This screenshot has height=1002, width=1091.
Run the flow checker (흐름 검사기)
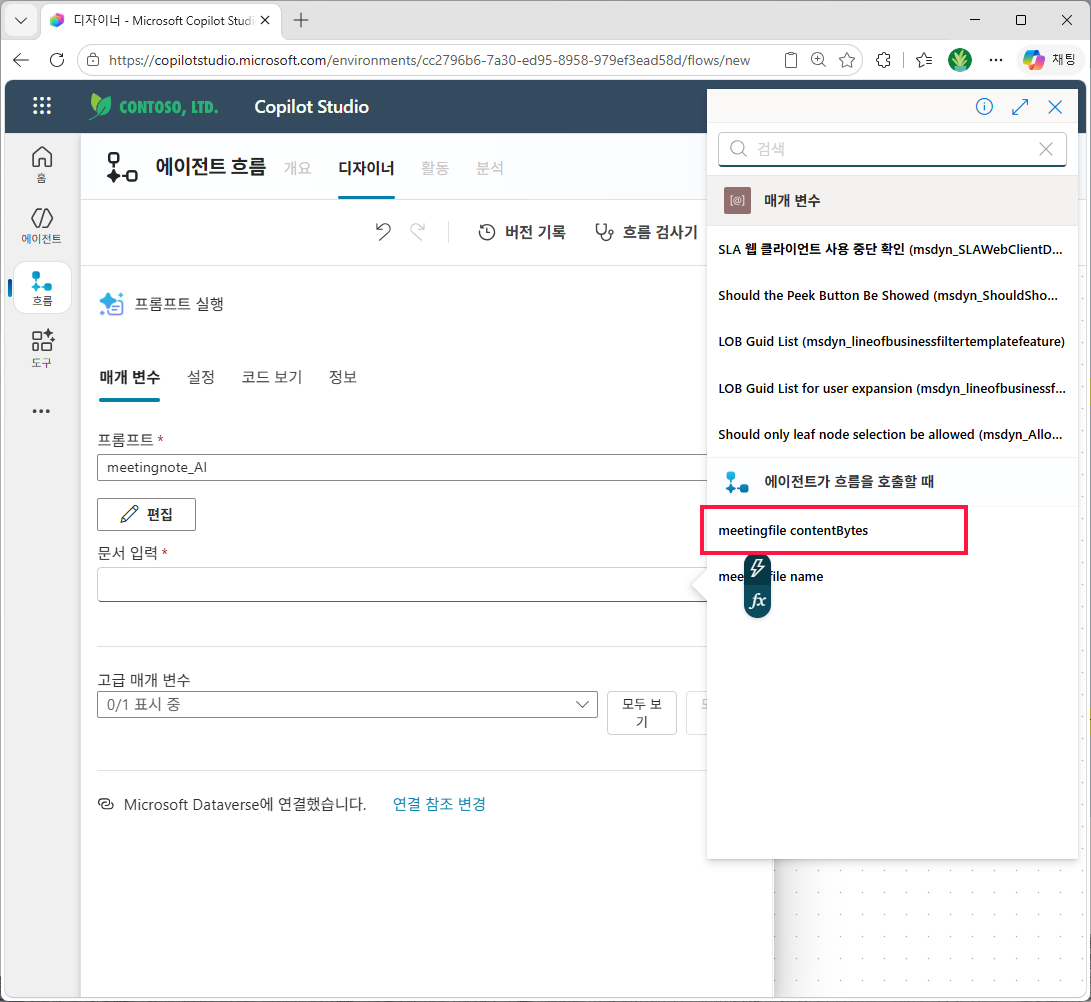pos(646,232)
